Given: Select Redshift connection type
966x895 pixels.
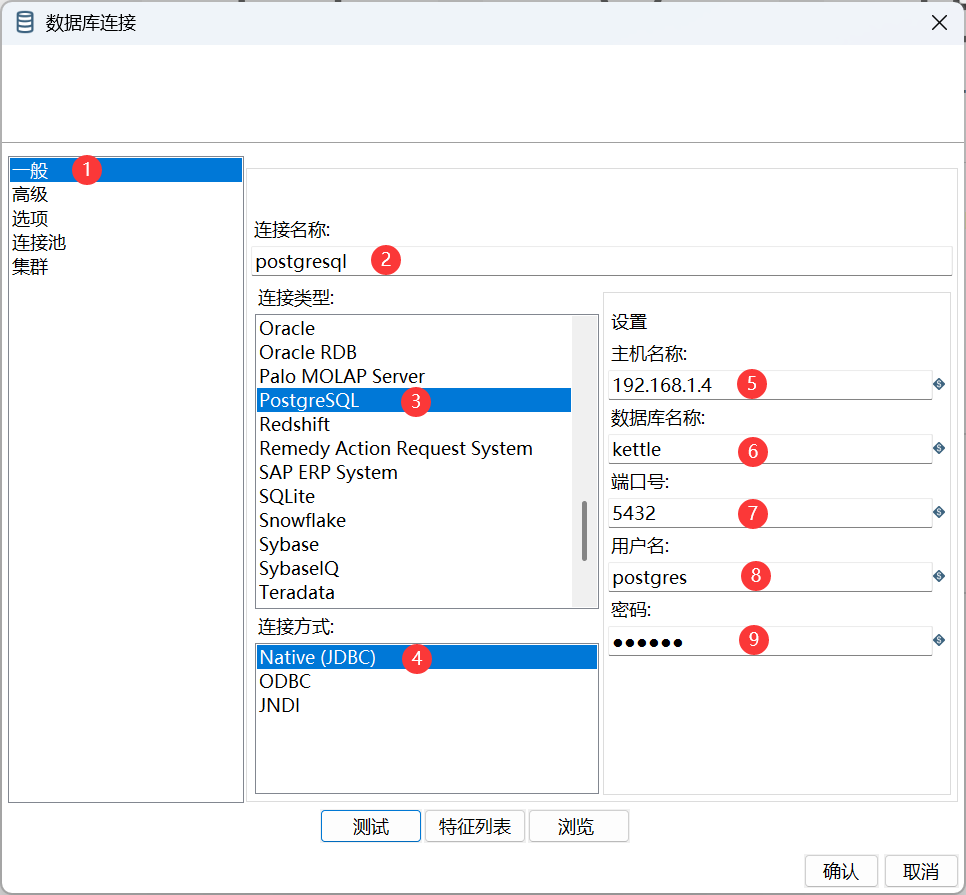Looking at the screenshot, I should click(414, 424).
